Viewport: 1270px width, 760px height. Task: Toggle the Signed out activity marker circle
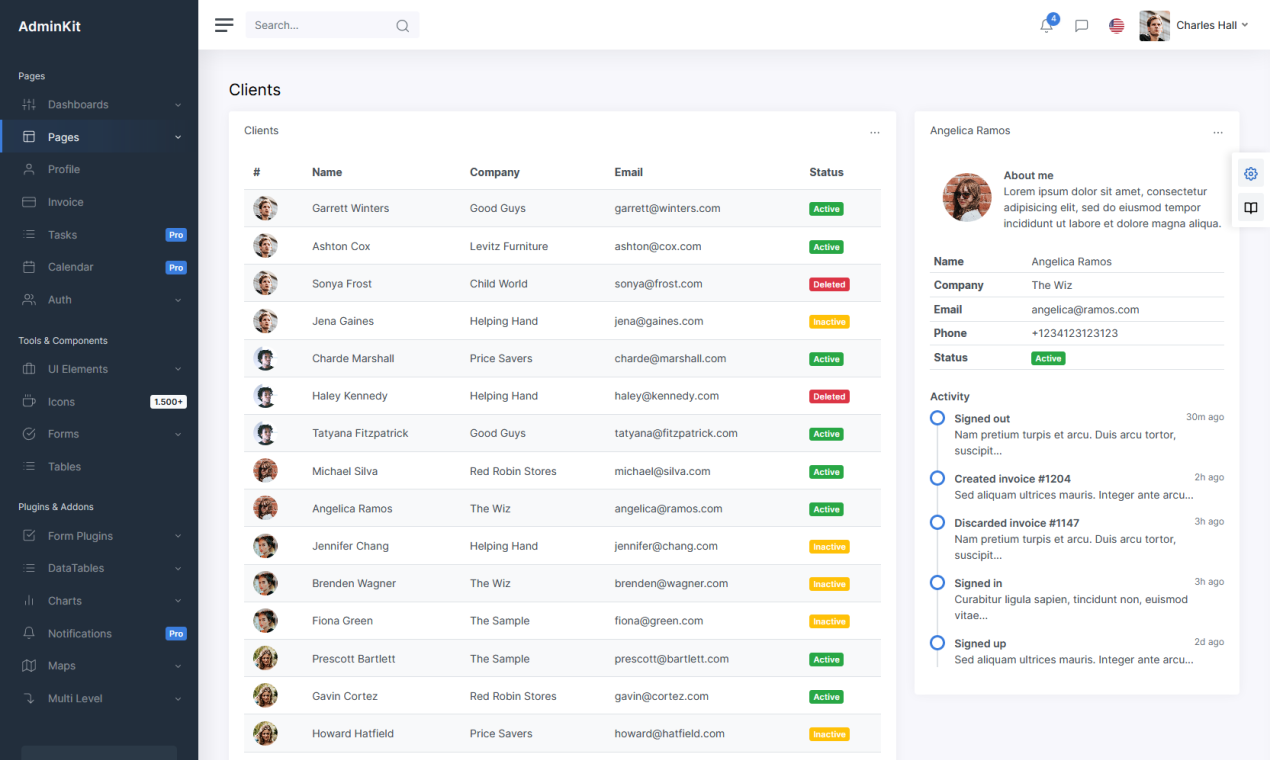[x=937, y=418]
